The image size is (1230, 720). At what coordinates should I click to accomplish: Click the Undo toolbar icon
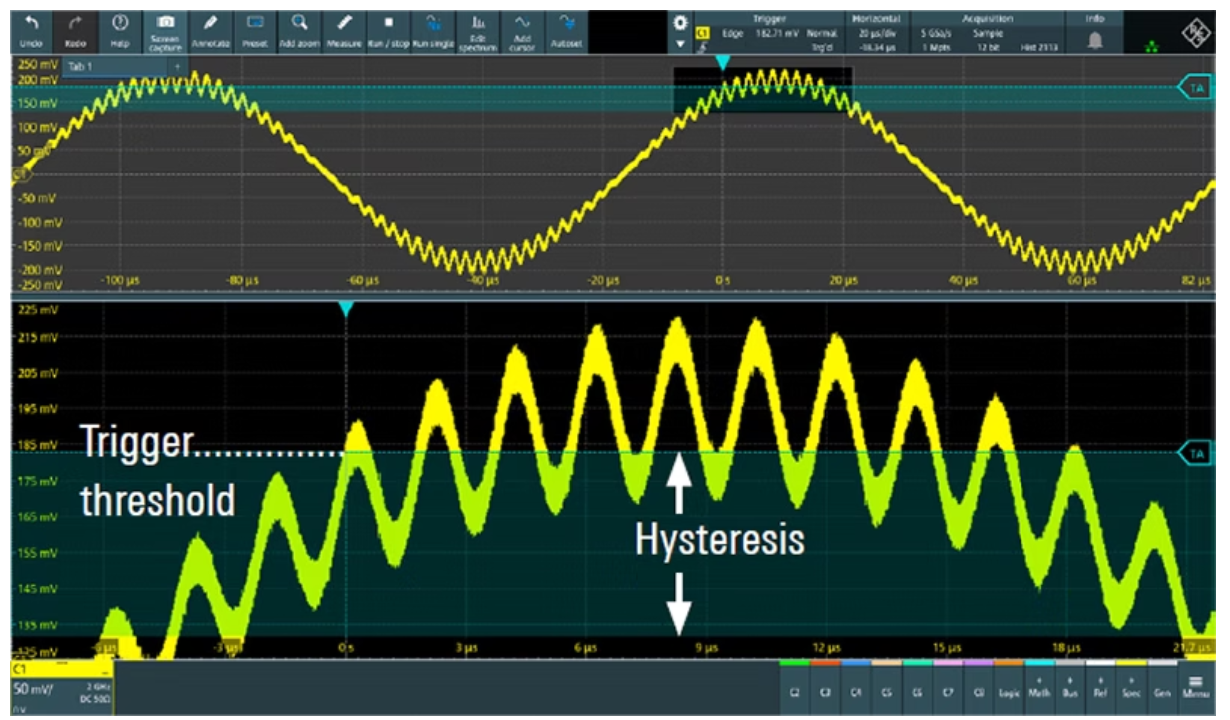click(32, 31)
